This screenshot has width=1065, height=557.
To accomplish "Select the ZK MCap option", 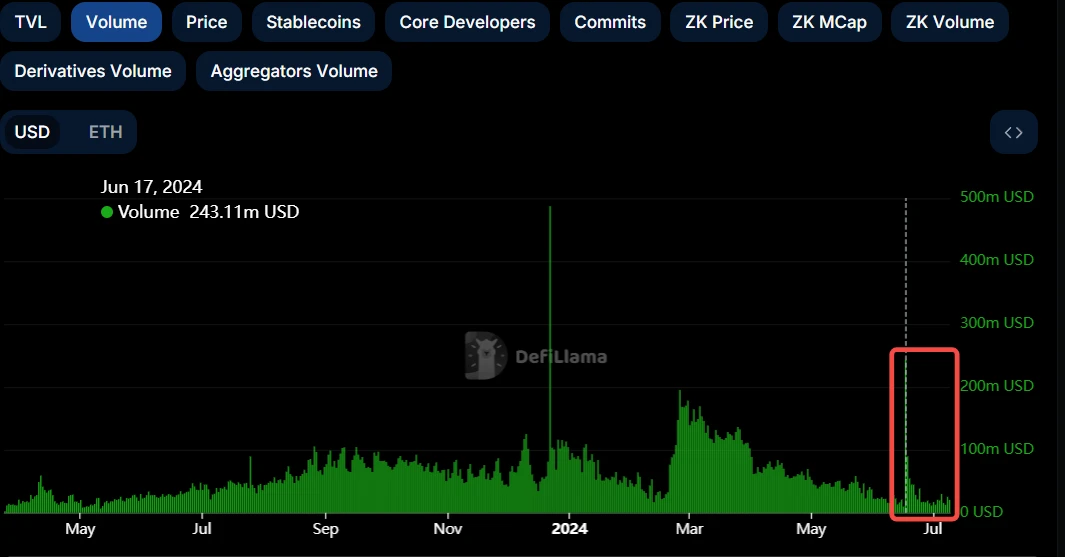I will pyautogui.click(x=829, y=22).
